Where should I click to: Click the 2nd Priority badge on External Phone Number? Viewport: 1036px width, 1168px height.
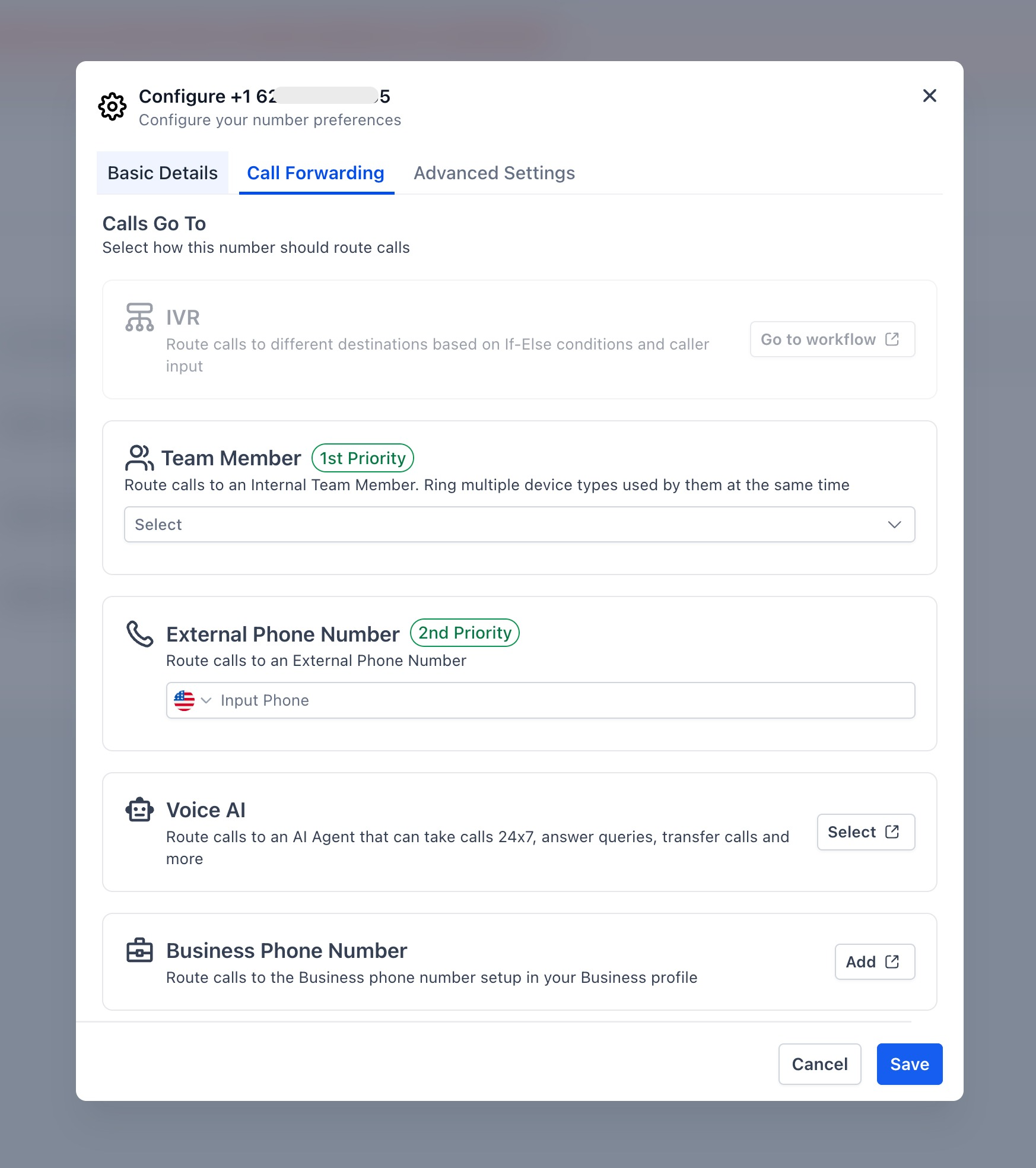pyautogui.click(x=465, y=633)
